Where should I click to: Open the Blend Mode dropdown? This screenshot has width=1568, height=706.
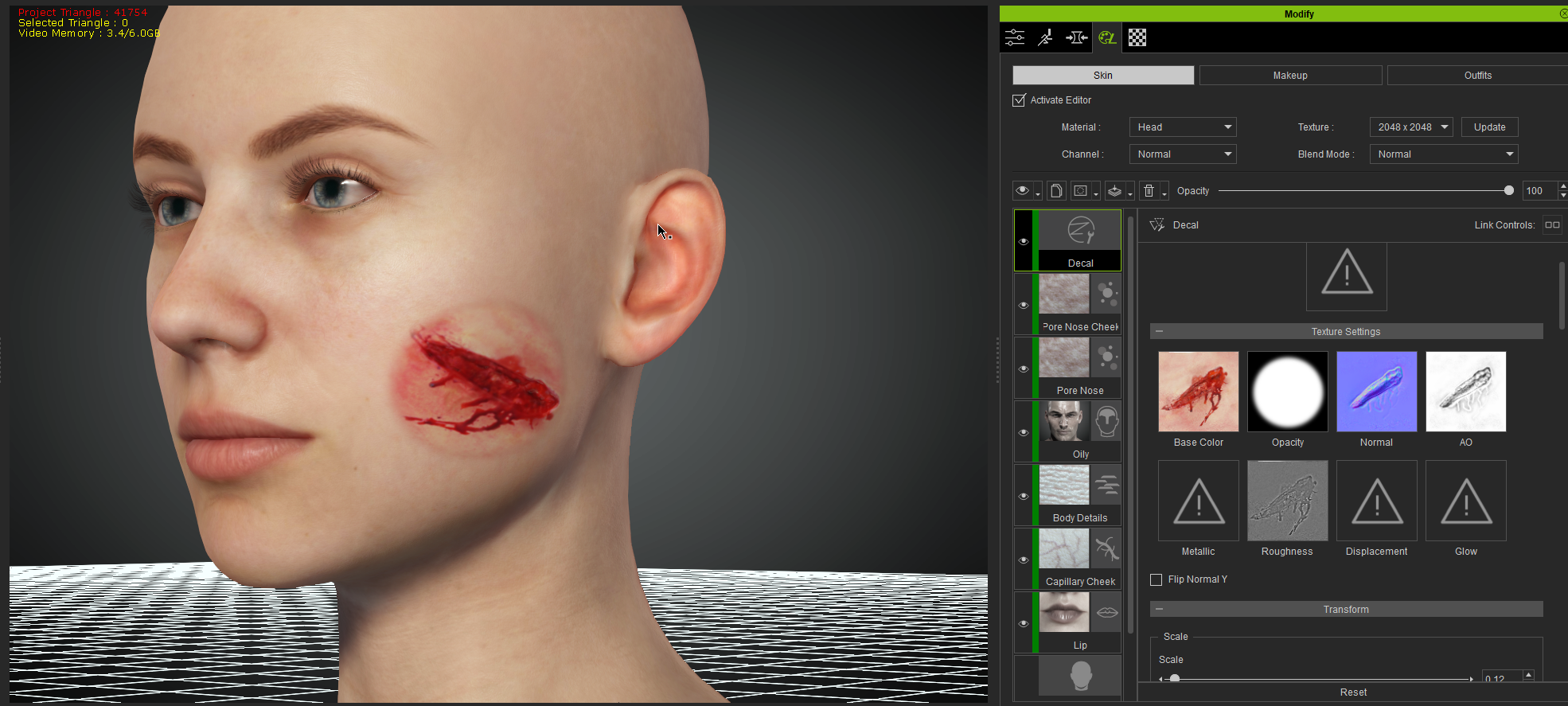(1444, 154)
